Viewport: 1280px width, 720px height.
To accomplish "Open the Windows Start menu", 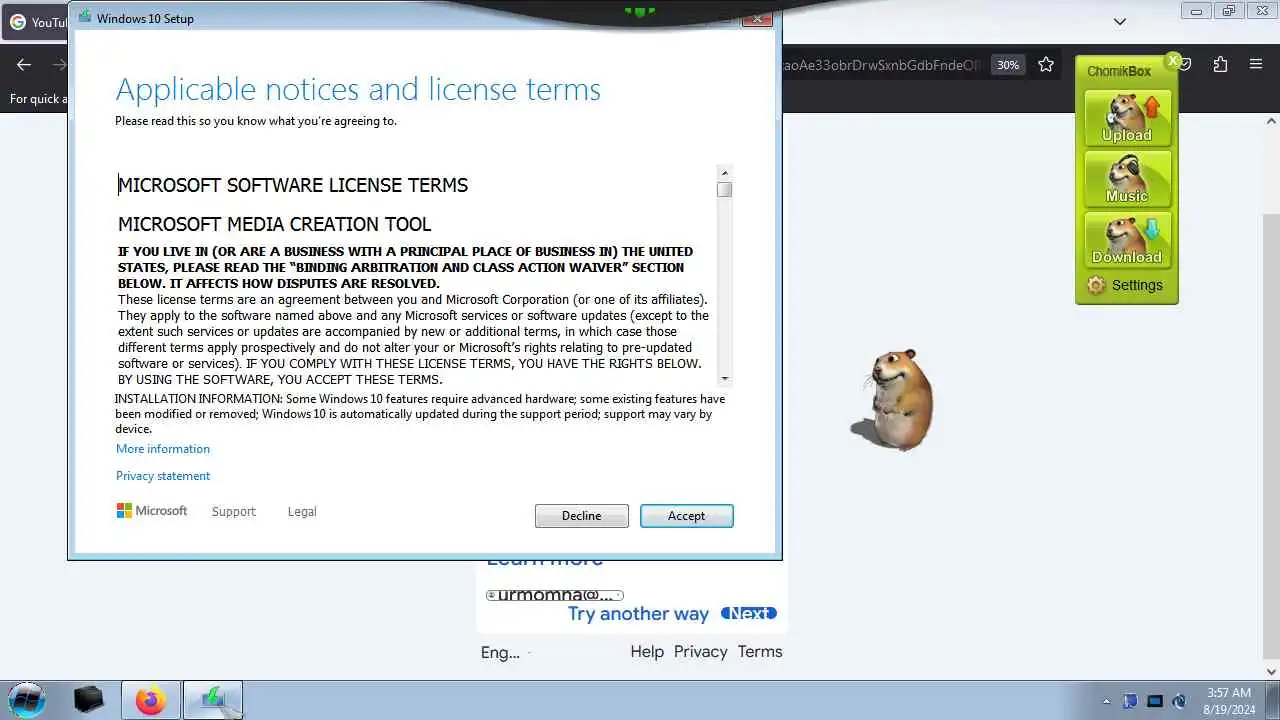I will point(27,699).
